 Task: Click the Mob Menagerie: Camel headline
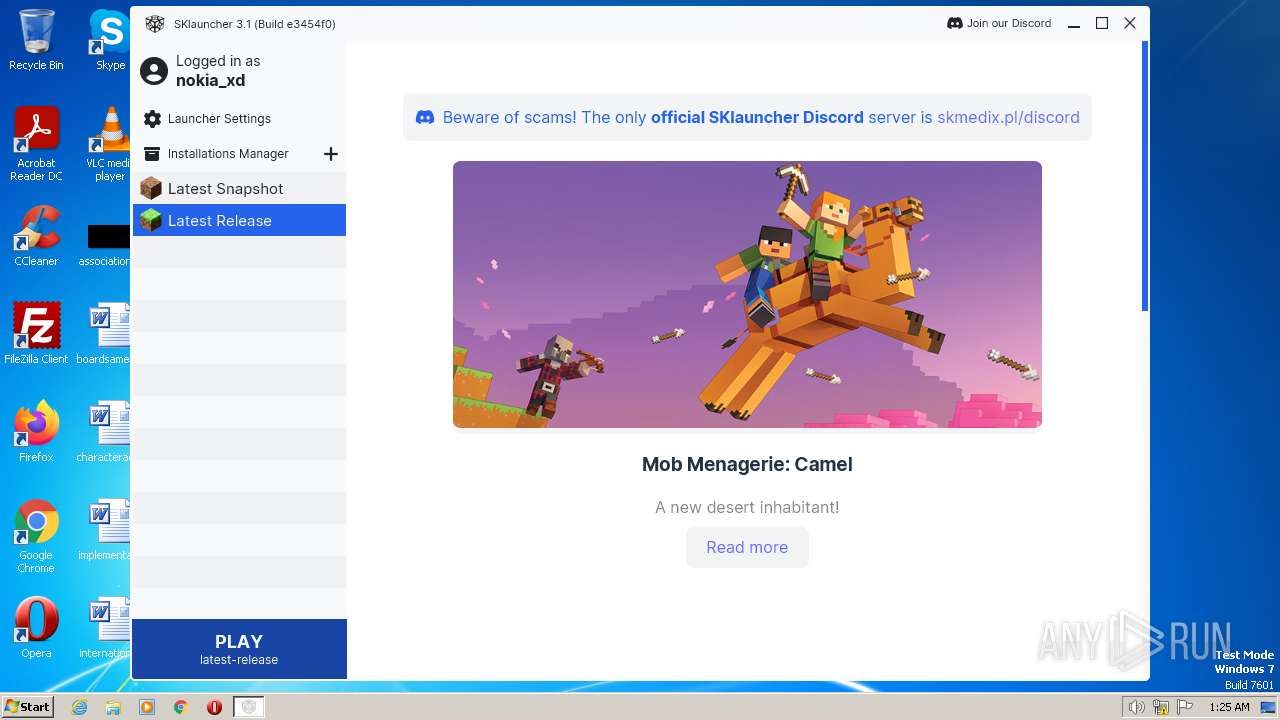click(747, 464)
